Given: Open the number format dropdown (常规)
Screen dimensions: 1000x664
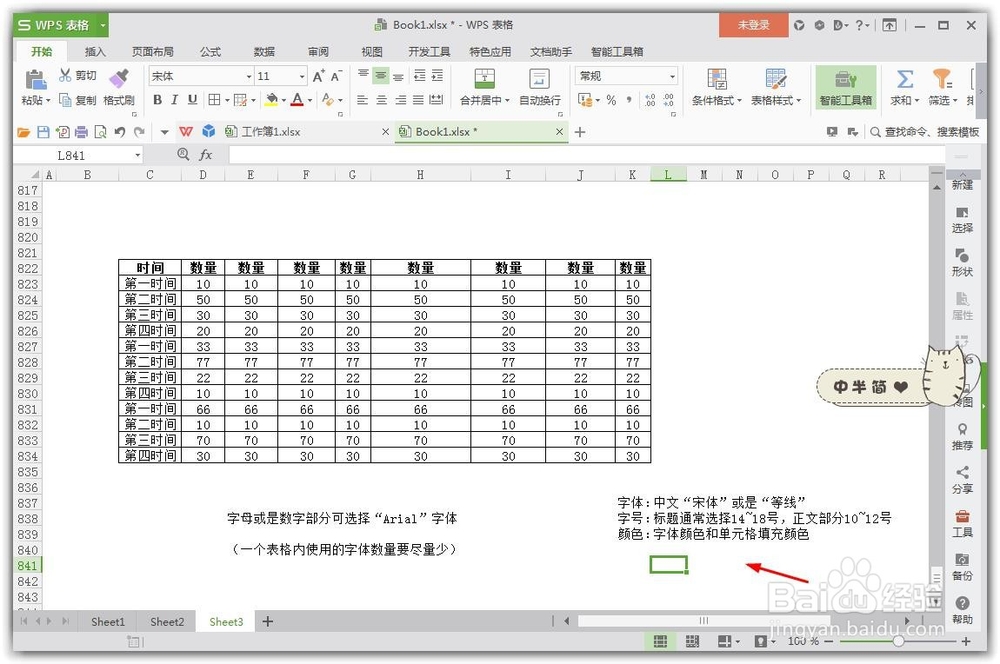Looking at the screenshot, I should (x=672, y=77).
